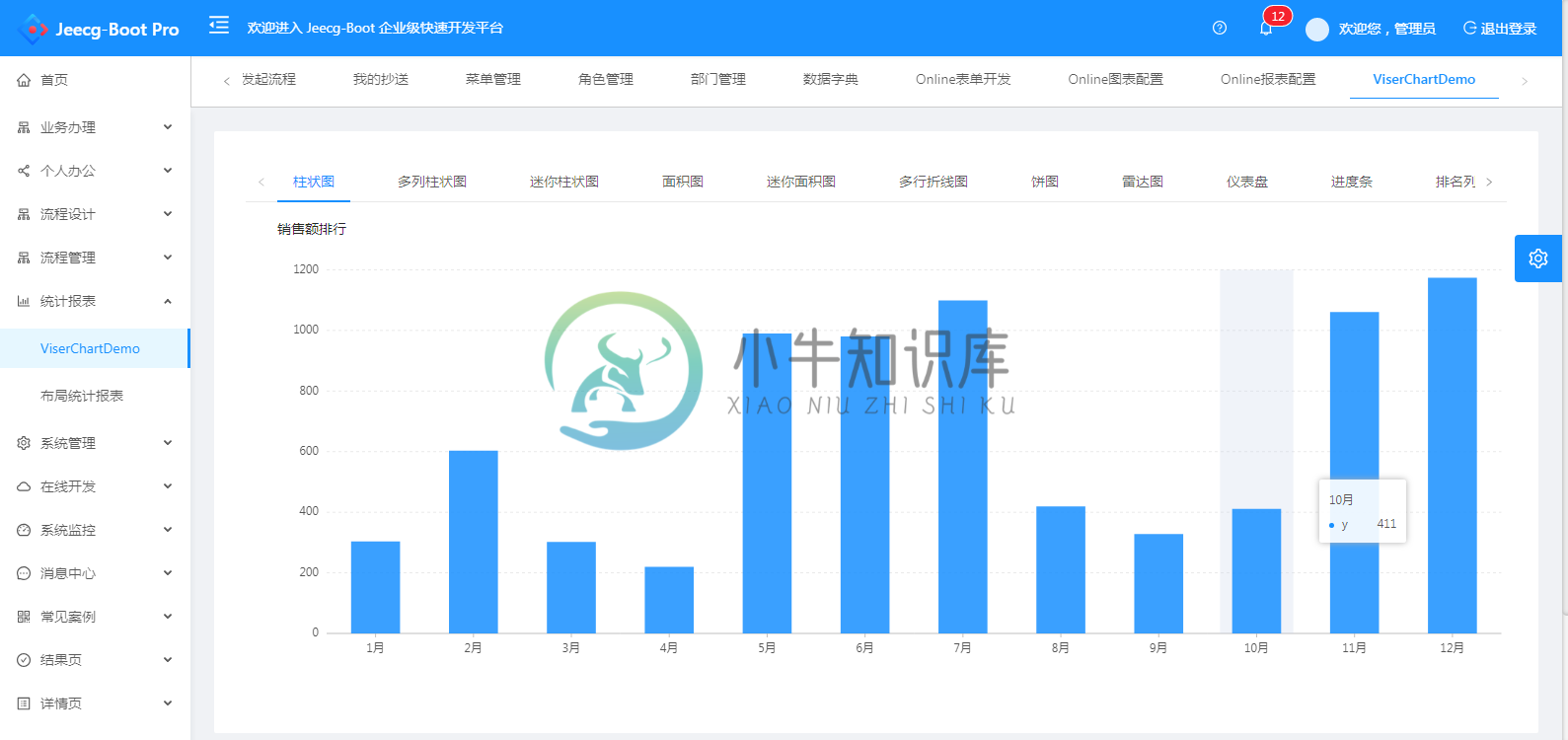This screenshot has height=740, width=1568.
Task: Click the 常见案例 qrcode icon
Action: (24, 617)
